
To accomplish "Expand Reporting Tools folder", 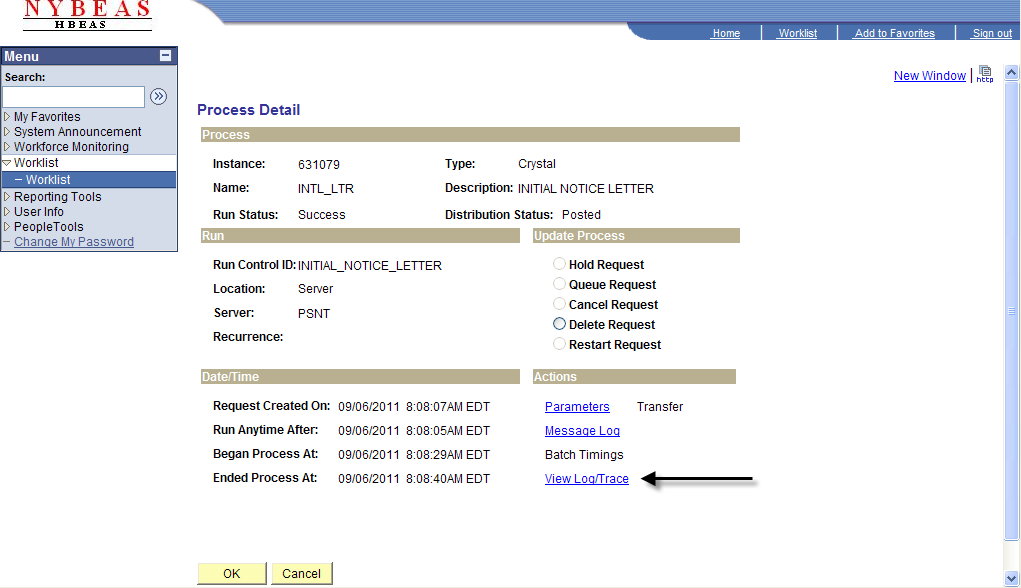I will pyautogui.click(x=7, y=196).
